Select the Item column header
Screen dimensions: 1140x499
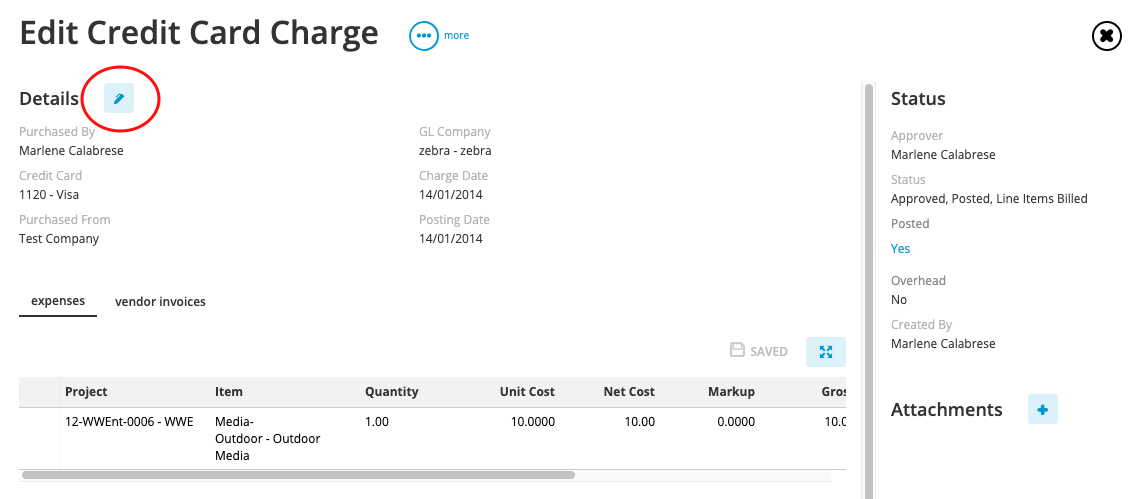point(229,391)
